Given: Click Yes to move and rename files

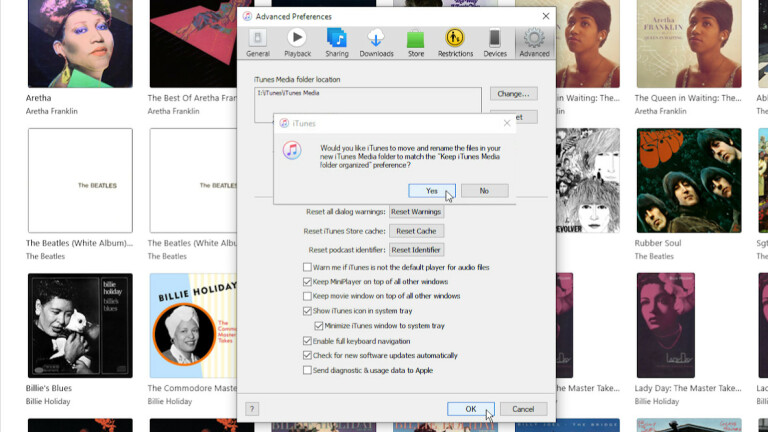Looking at the screenshot, I should click(x=432, y=191).
